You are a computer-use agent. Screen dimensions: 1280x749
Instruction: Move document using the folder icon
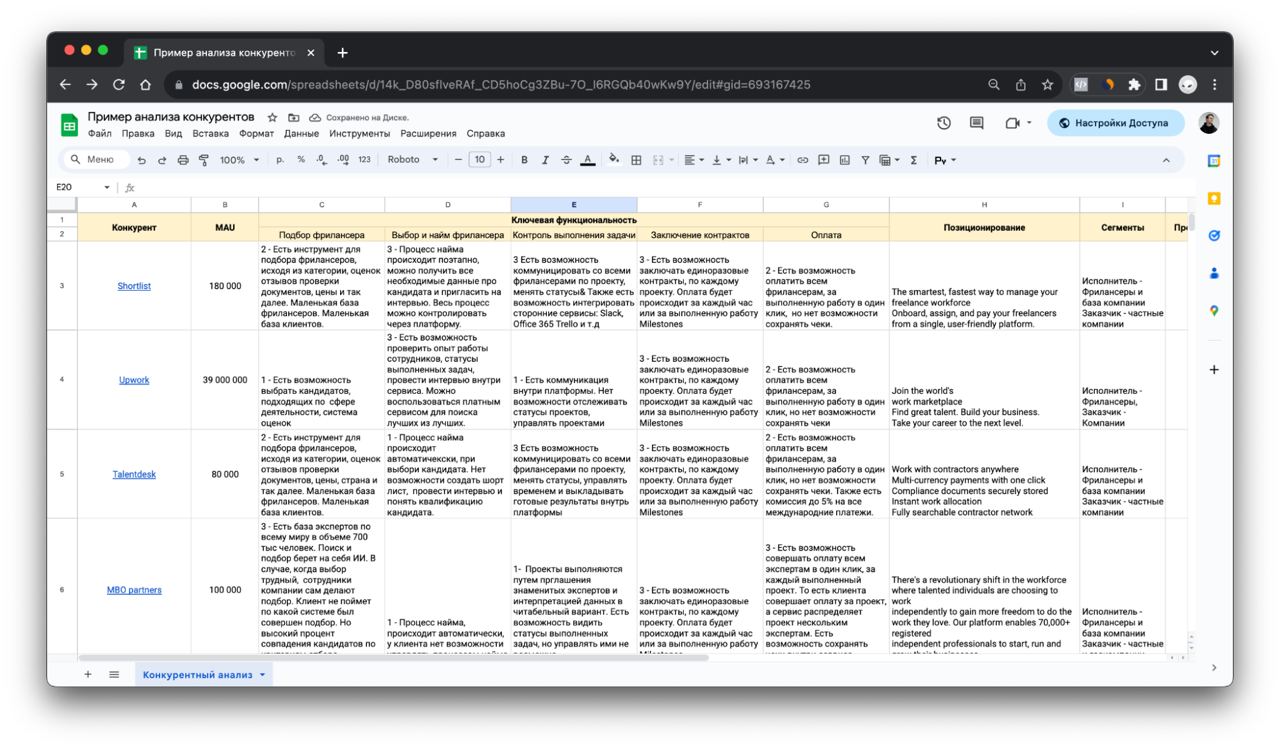click(x=294, y=118)
